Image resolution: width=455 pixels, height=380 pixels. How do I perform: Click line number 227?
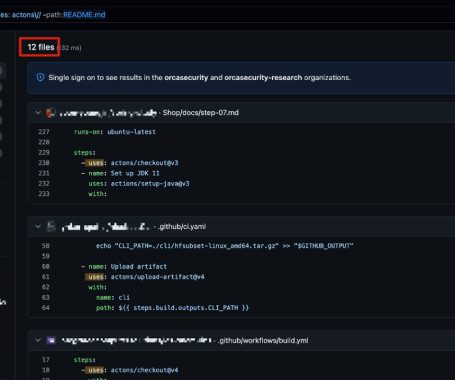(44, 132)
